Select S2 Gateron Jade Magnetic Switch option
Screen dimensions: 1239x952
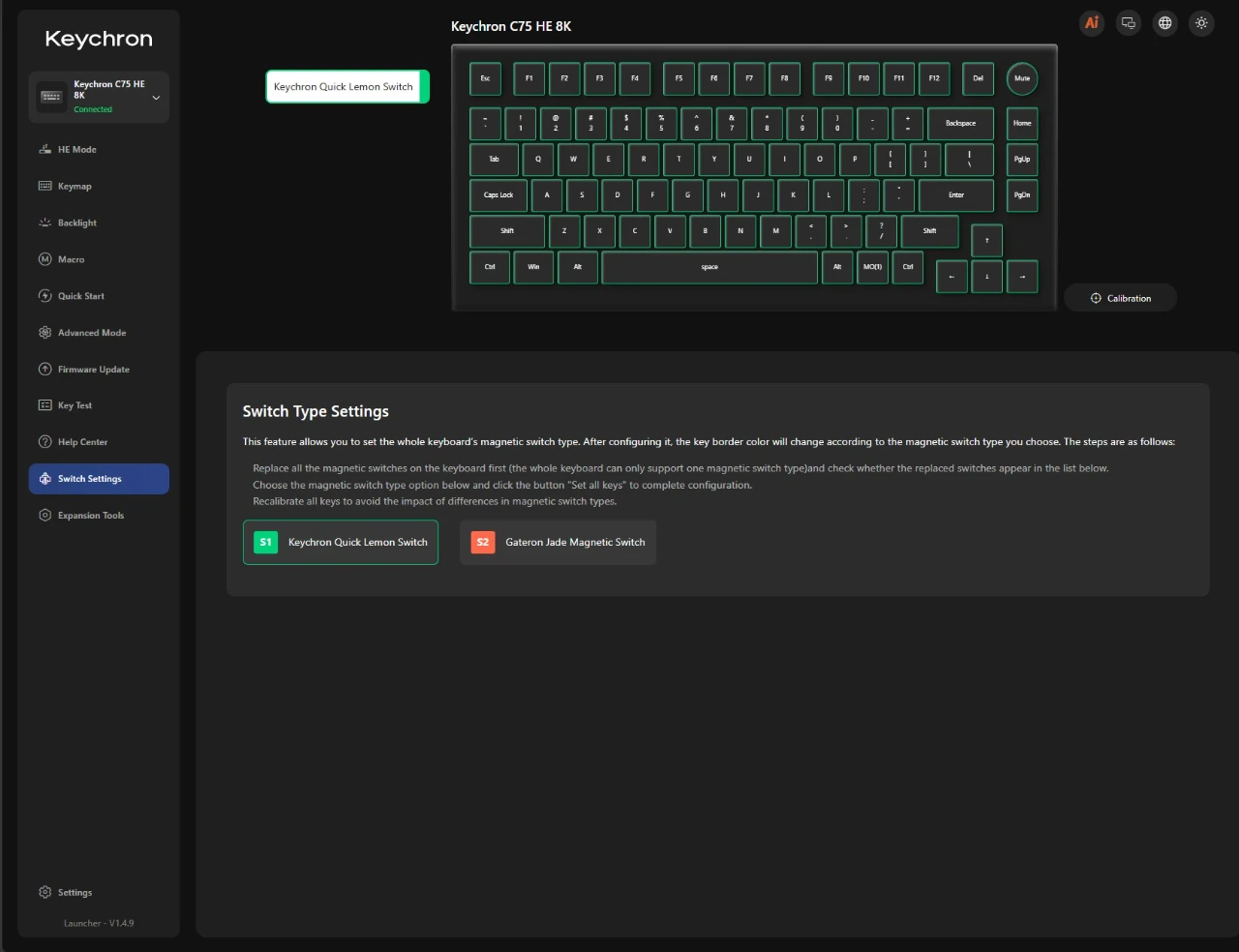click(558, 543)
